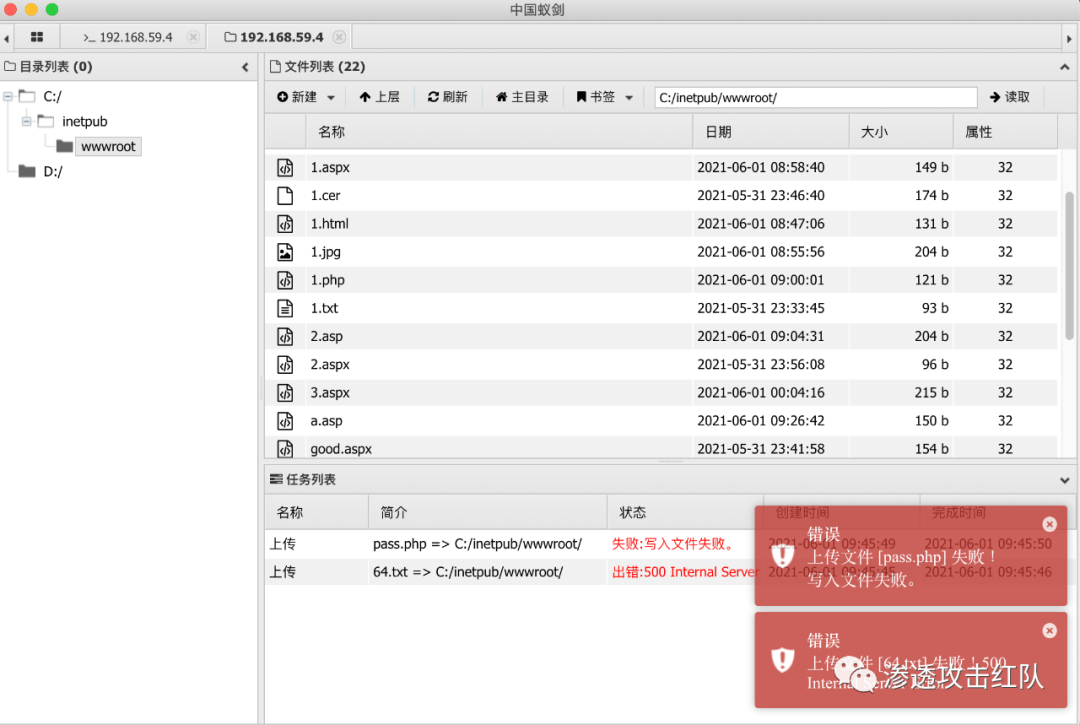Sort files by Size (大小) column

(x=901, y=132)
